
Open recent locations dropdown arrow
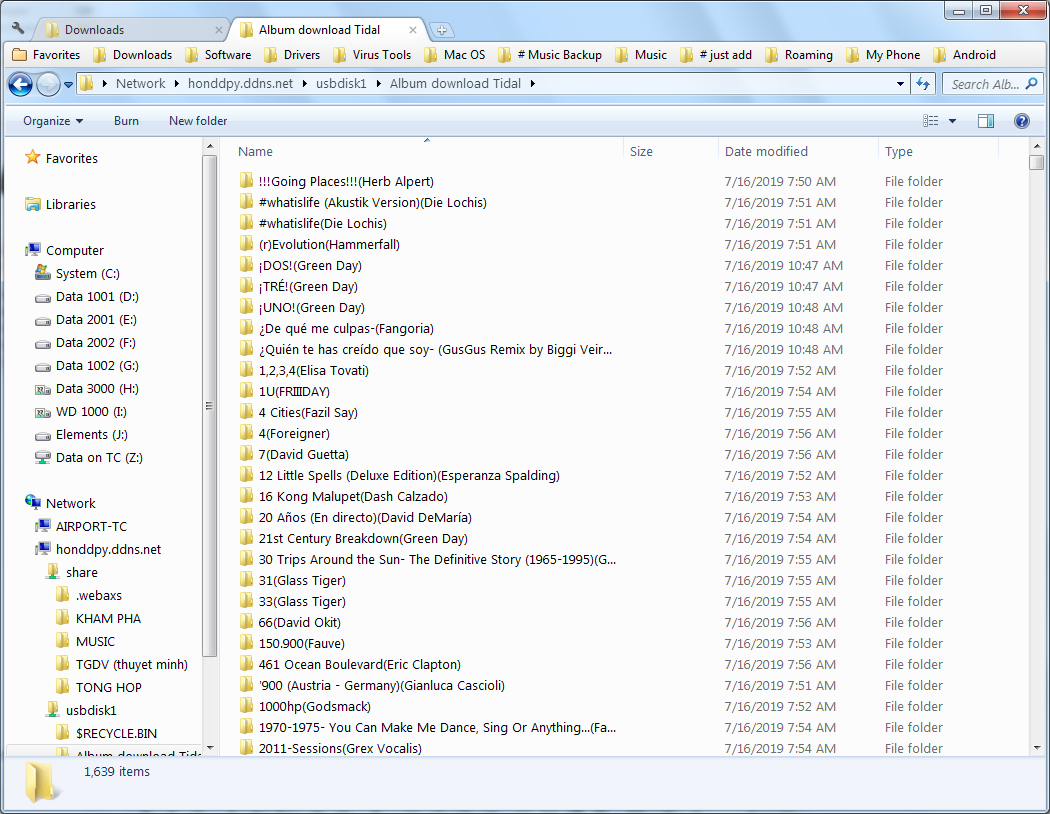[68, 85]
